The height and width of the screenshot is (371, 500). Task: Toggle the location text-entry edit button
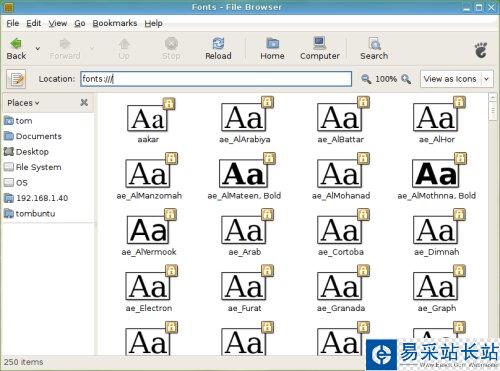coord(16,79)
